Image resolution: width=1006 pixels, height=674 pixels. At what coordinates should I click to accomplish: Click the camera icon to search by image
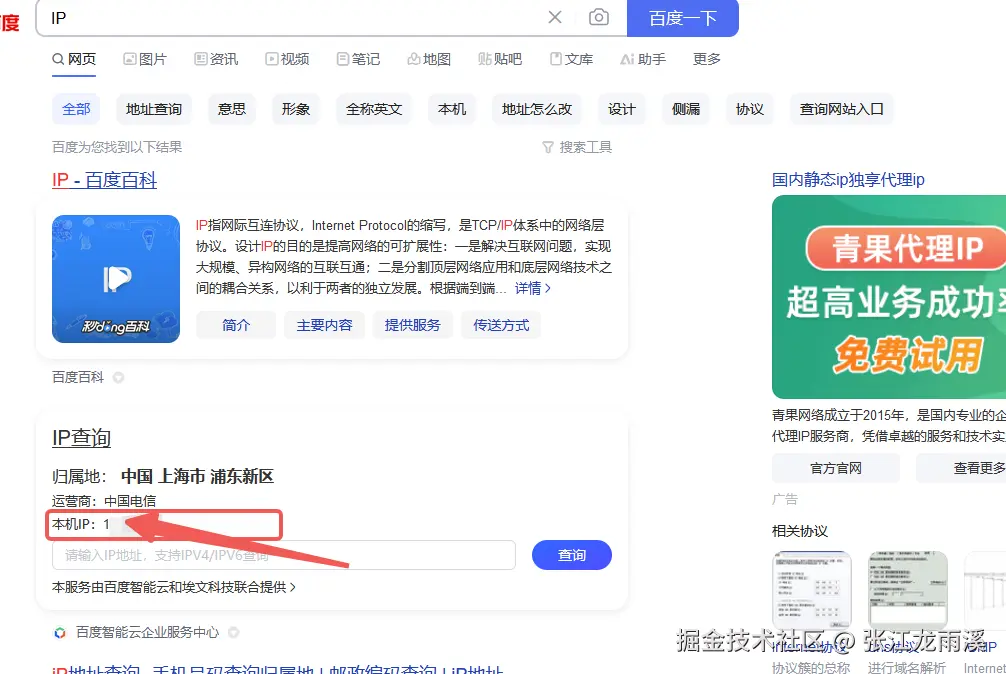pyautogui.click(x=598, y=18)
